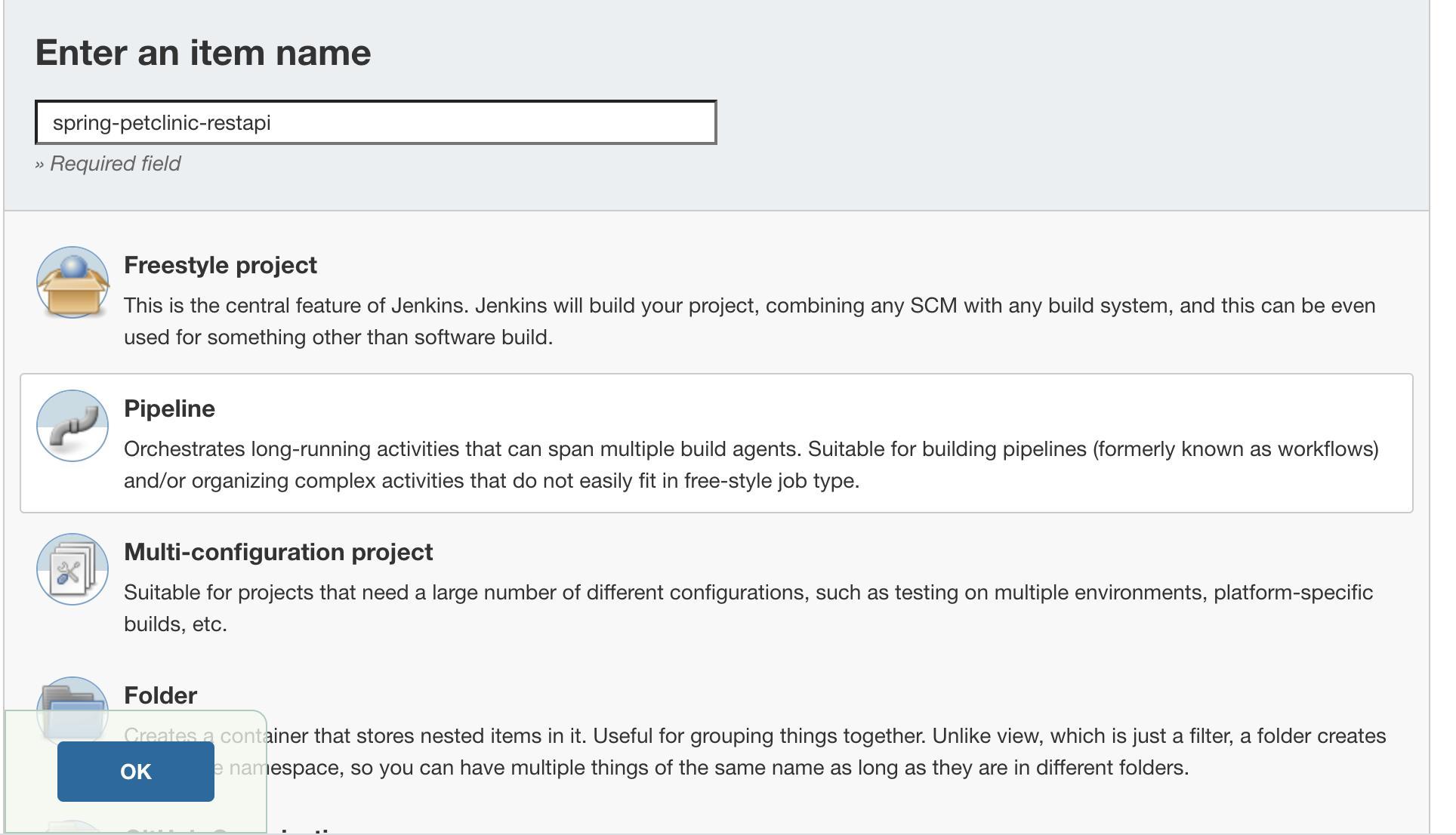Click the Multi-configuration project description text
Viewport: 1456px width, 835px height.
[x=748, y=609]
